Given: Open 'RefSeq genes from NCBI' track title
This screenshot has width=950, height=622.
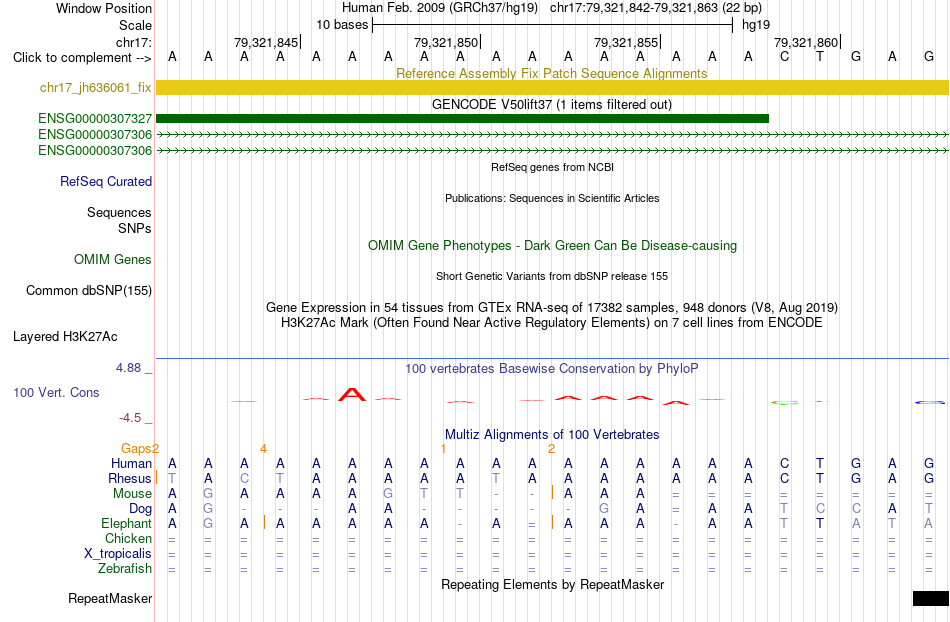Looking at the screenshot, I should pos(552,167).
